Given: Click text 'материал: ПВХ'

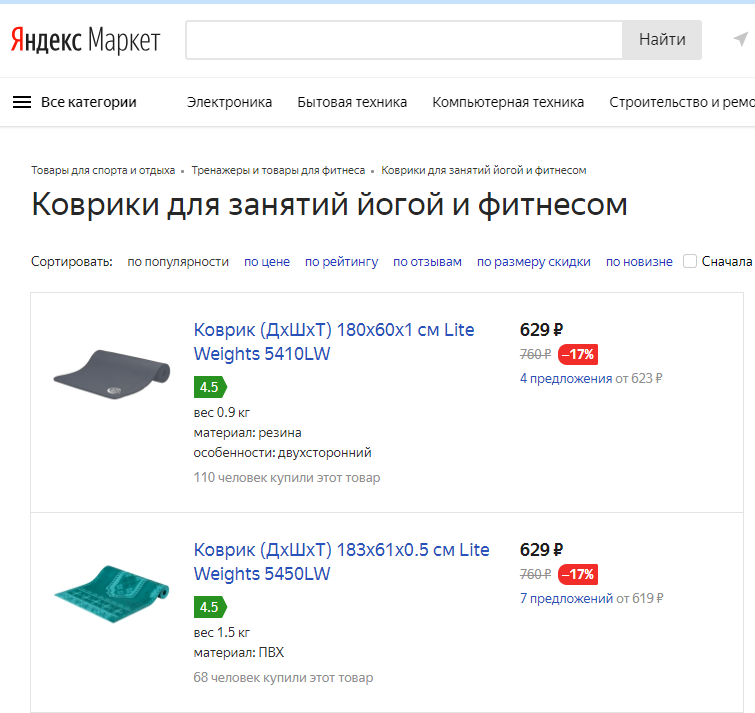Looking at the screenshot, I should pyautogui.click(x=238, y=652).
